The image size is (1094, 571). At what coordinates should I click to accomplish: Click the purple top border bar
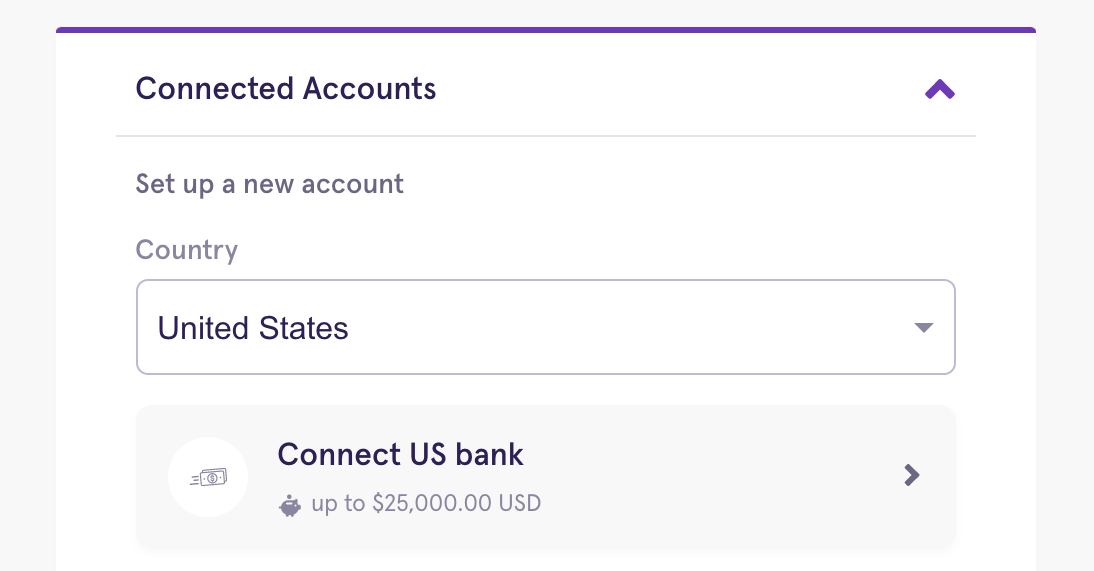546,30
